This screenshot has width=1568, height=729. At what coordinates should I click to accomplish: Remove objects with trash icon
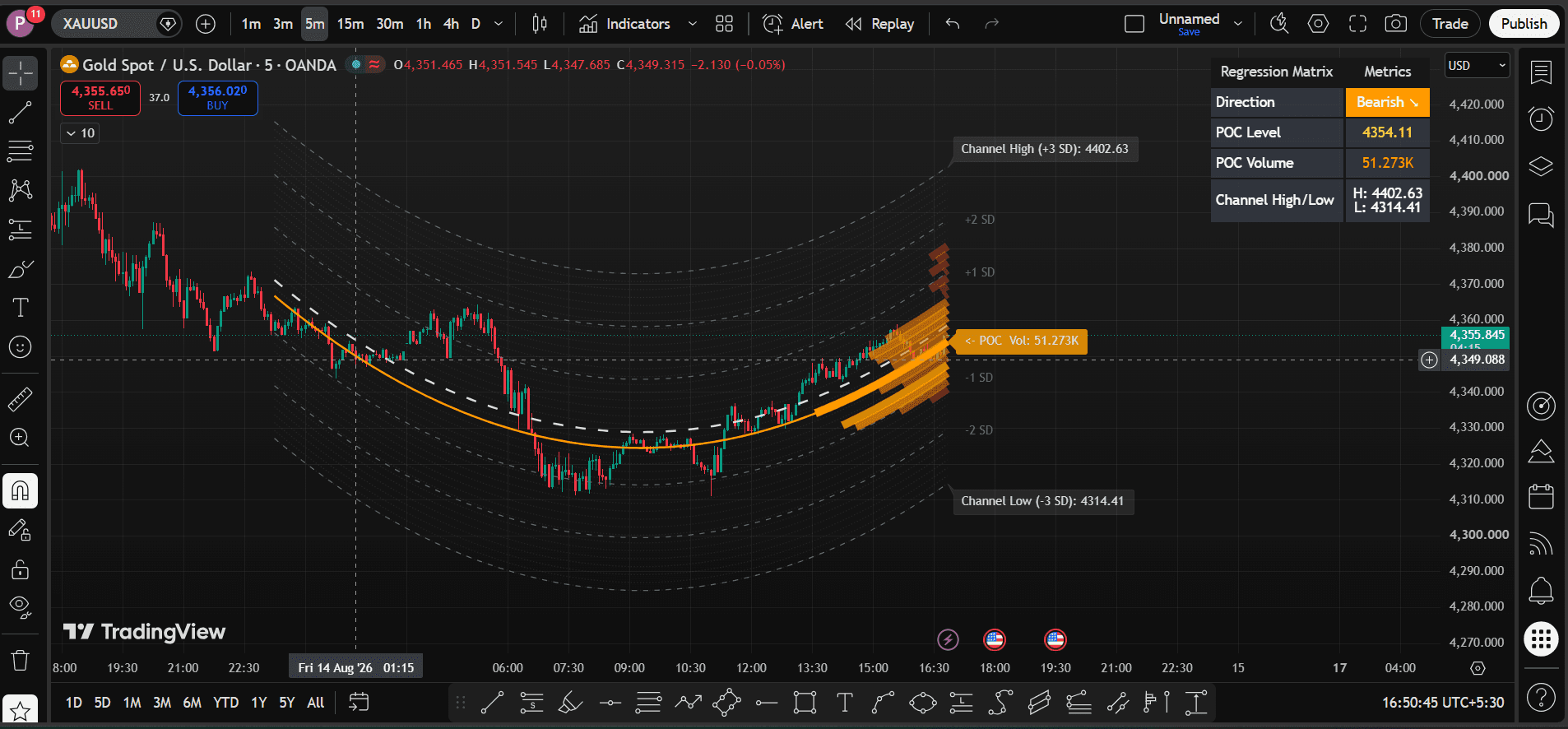21,660
